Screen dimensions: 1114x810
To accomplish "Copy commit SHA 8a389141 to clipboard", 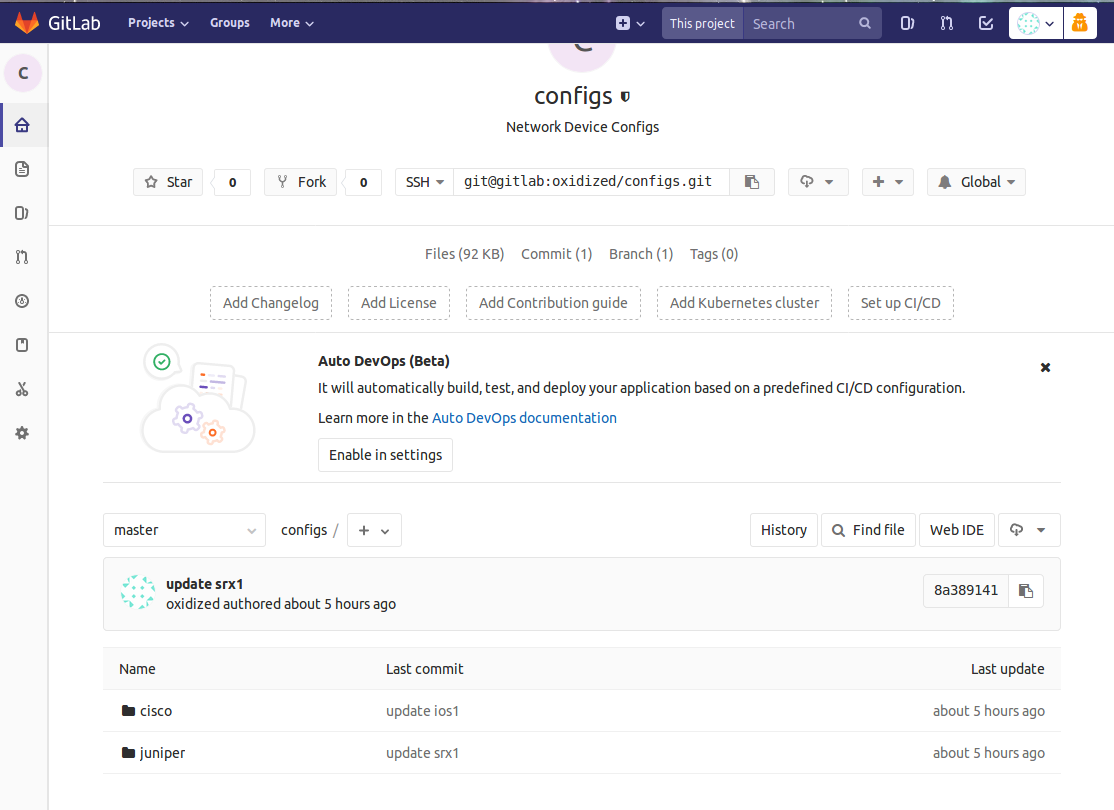I will coord(1025,590).
